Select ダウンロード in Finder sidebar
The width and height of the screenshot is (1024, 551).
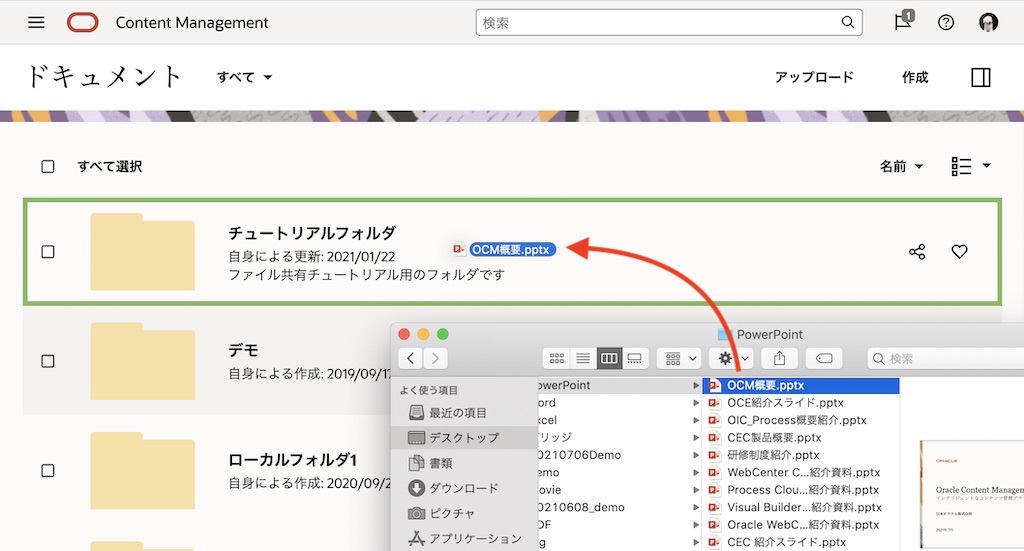pos(463,488)
